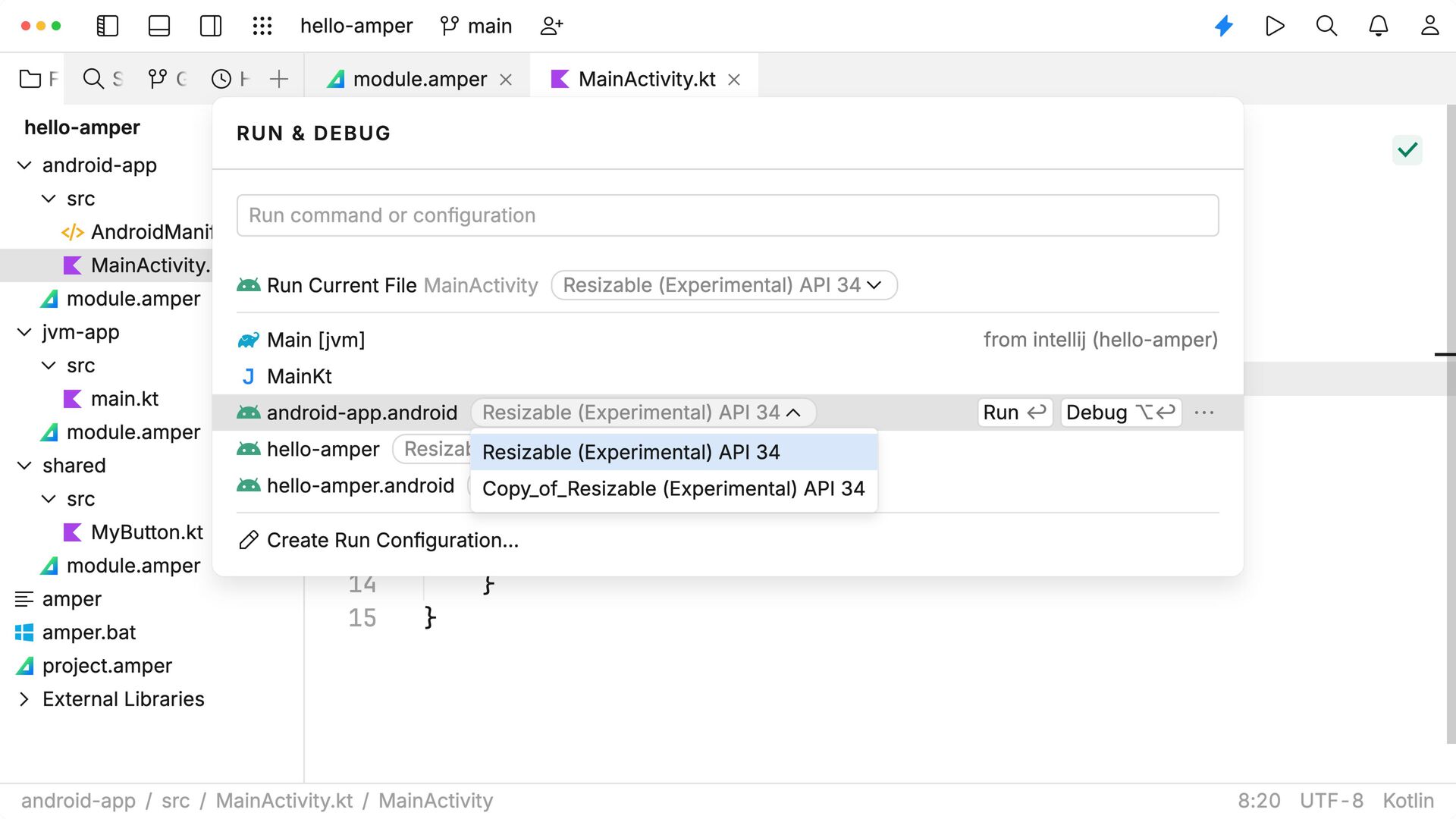Click the plus icon to add panel
The image size is (1456, 819).
tap(279, 79)
